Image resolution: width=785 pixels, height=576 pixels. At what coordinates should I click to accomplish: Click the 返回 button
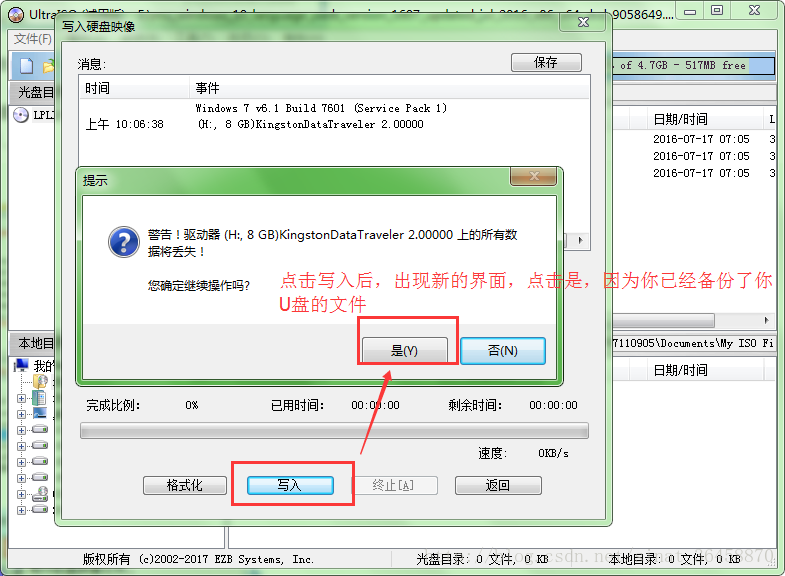pyautogui.click(x=498, y=485)
